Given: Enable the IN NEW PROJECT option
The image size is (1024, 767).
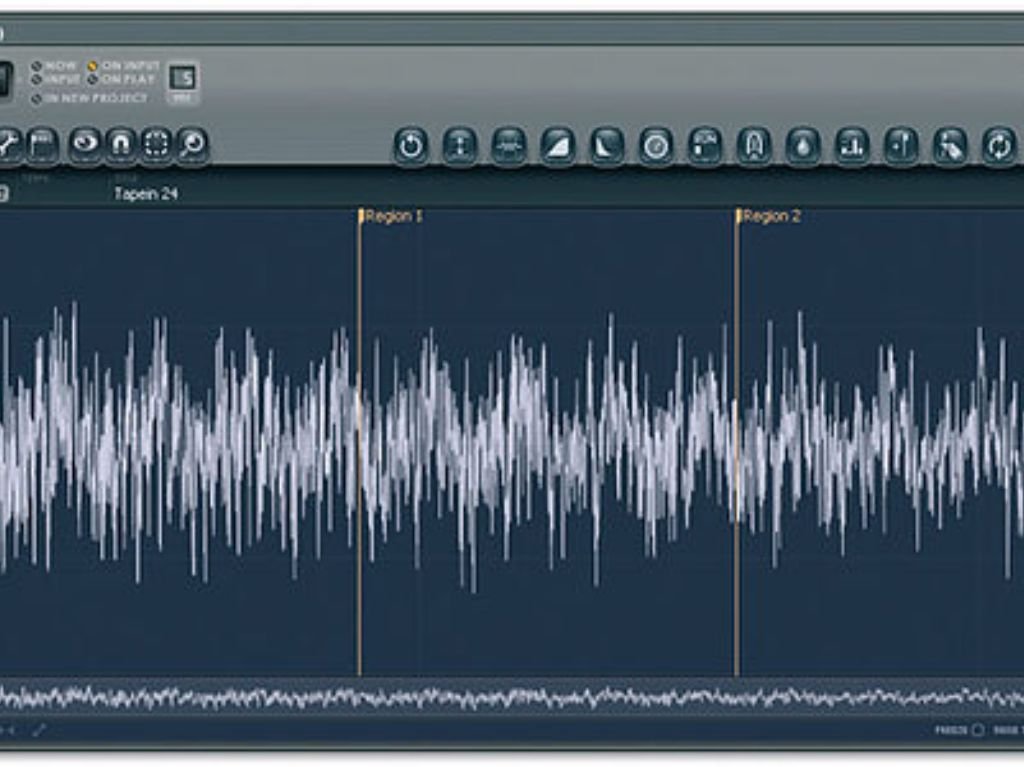Looking at the screenshot, I should pyautogui.click(x=90, y=99).
